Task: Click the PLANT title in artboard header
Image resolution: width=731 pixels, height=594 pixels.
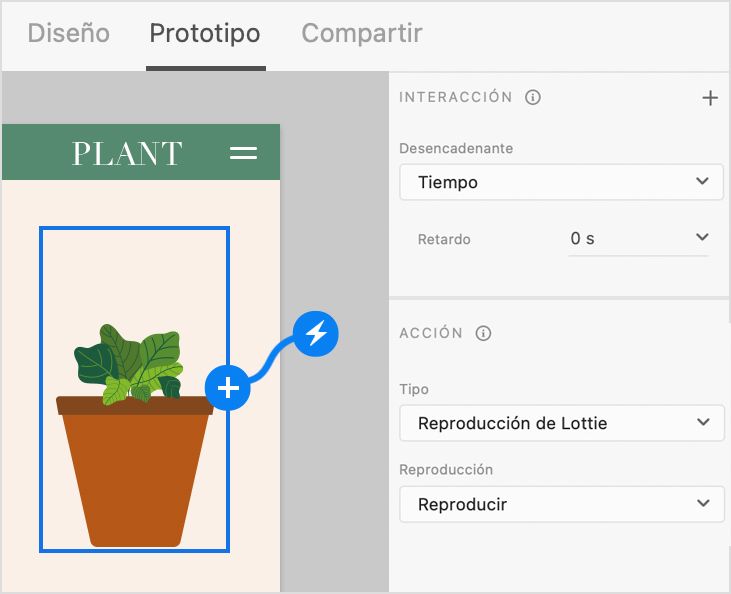Action: click(127, 153)
